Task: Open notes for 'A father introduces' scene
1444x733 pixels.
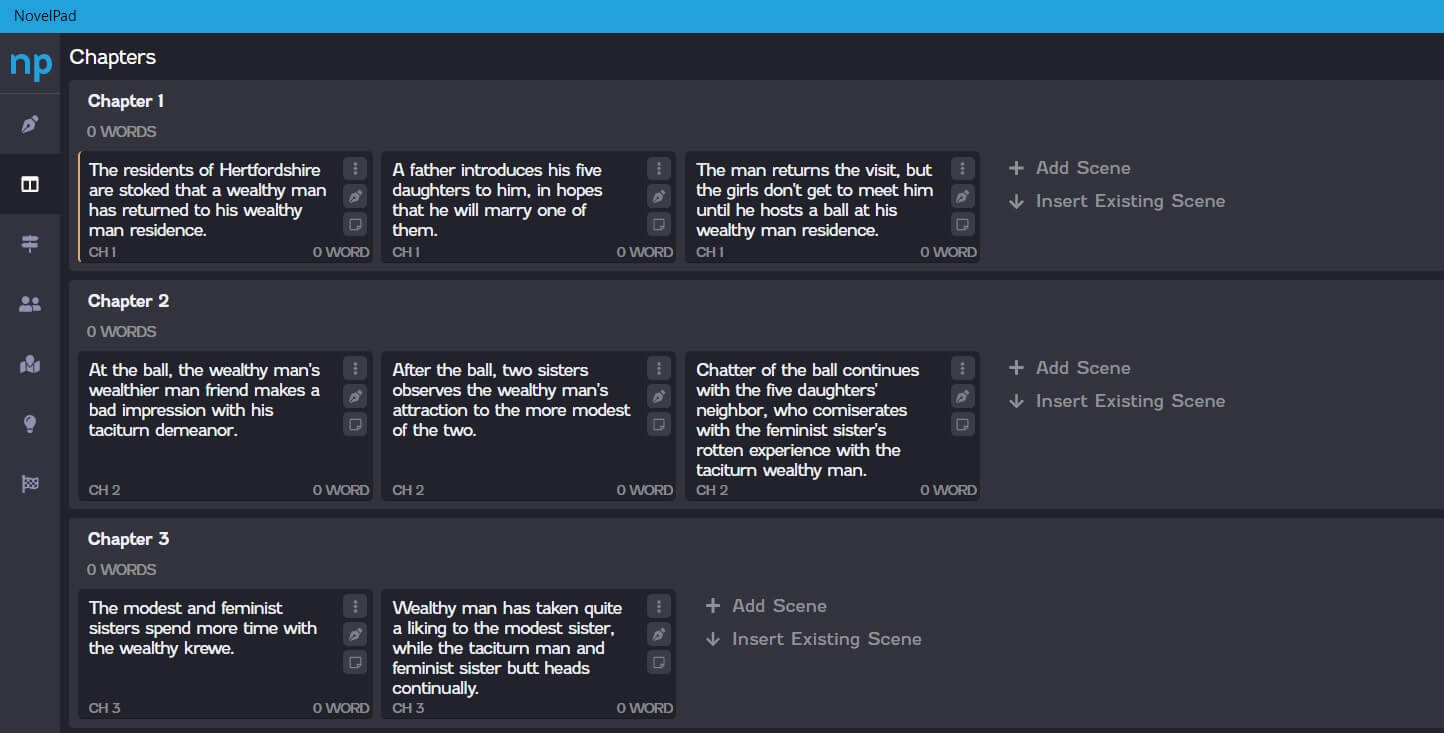Action: click(x=658, y=223)
